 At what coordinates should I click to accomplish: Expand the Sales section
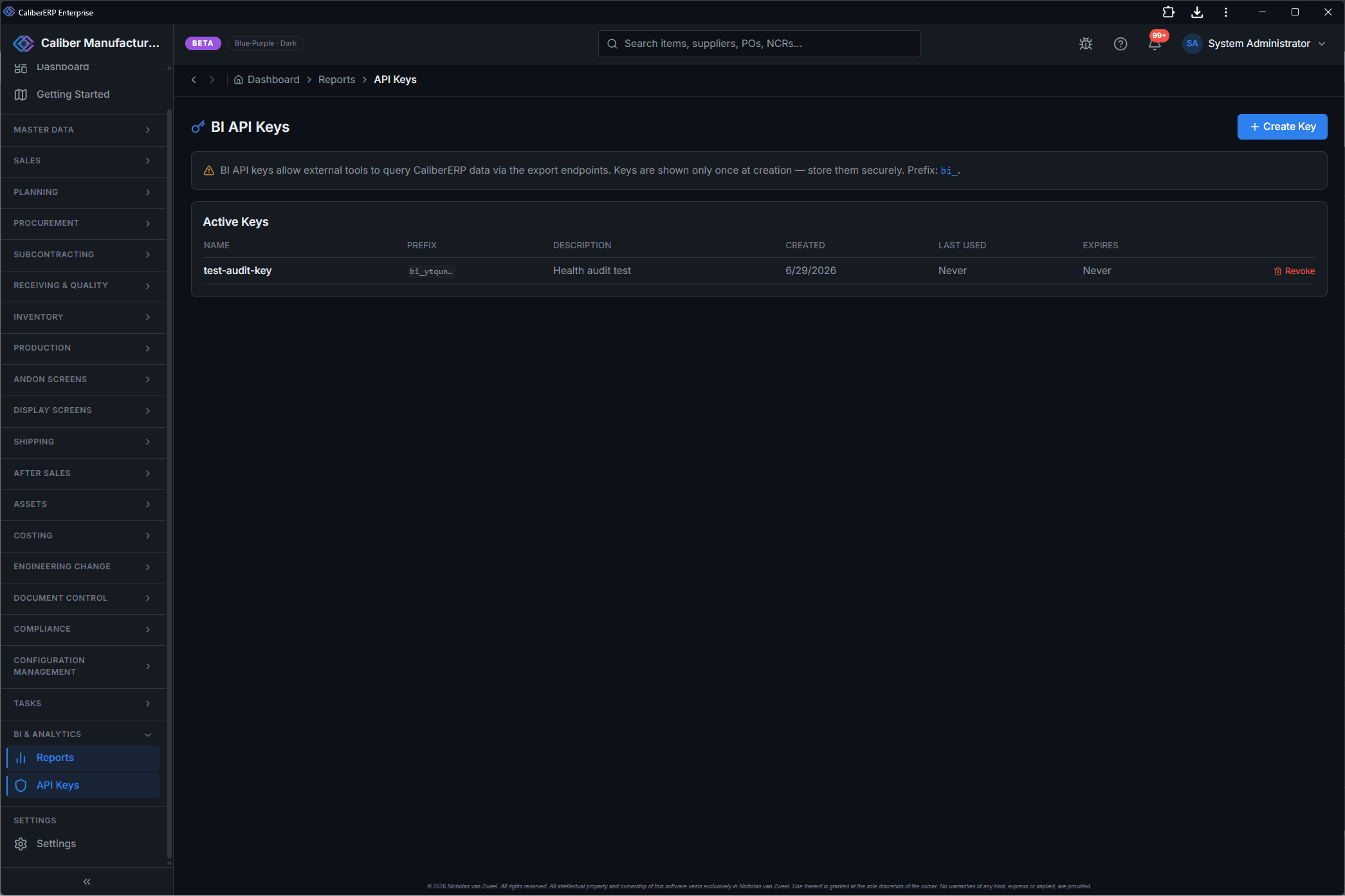point(84,161)
